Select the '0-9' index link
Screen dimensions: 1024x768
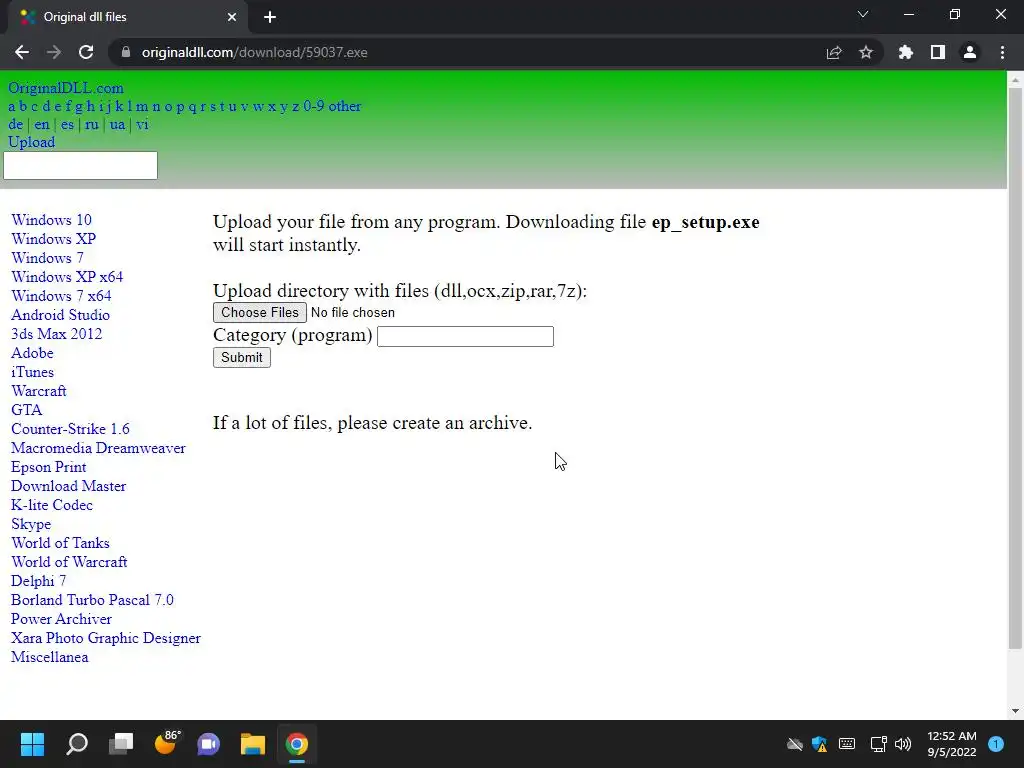[x=313, y=106]
